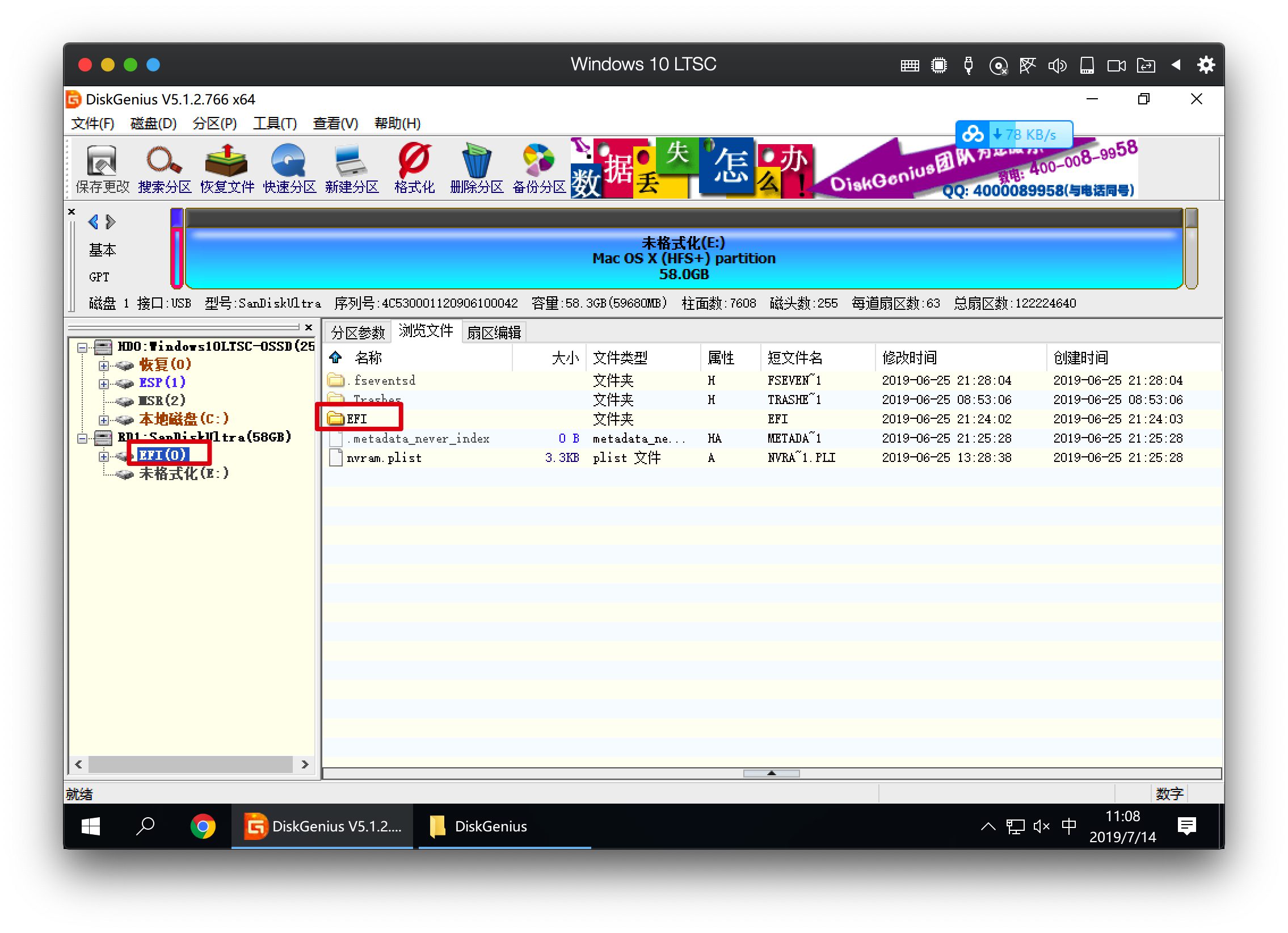Open Backup Partition (备份分区) tool

point(538,169)
